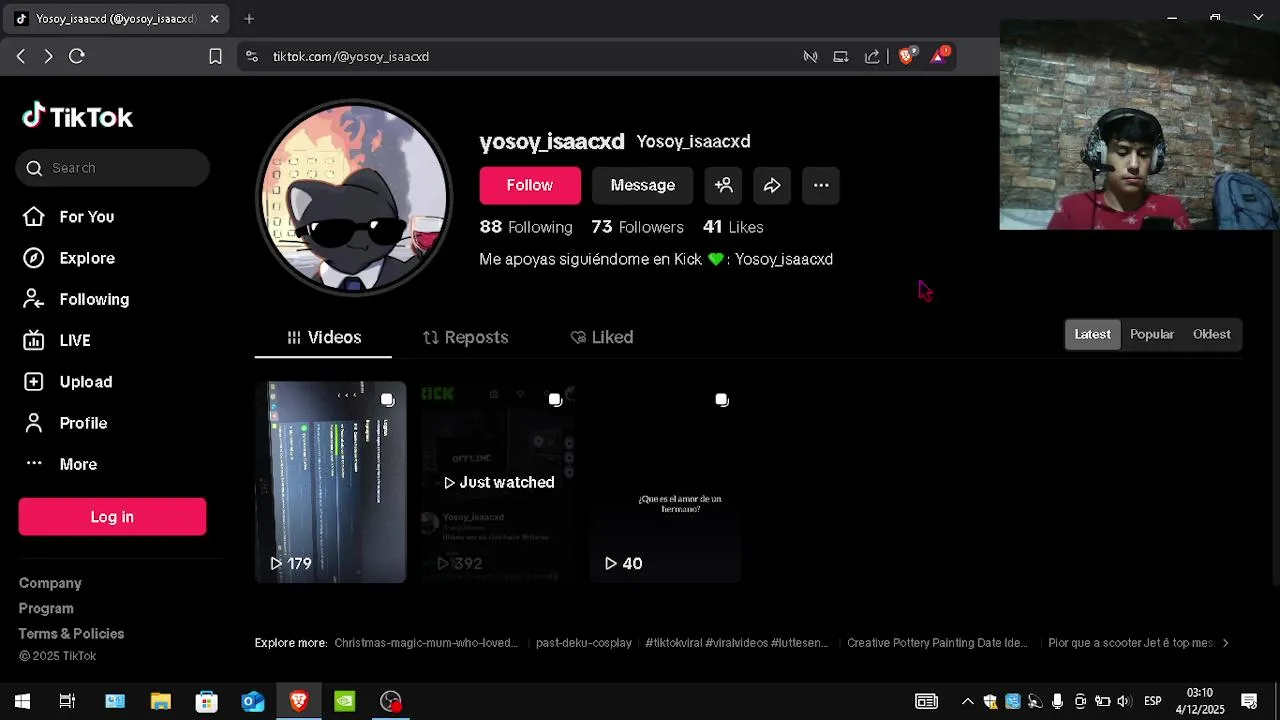
Task: Share the profile with arrow icon
Action: tap(772, 185)
